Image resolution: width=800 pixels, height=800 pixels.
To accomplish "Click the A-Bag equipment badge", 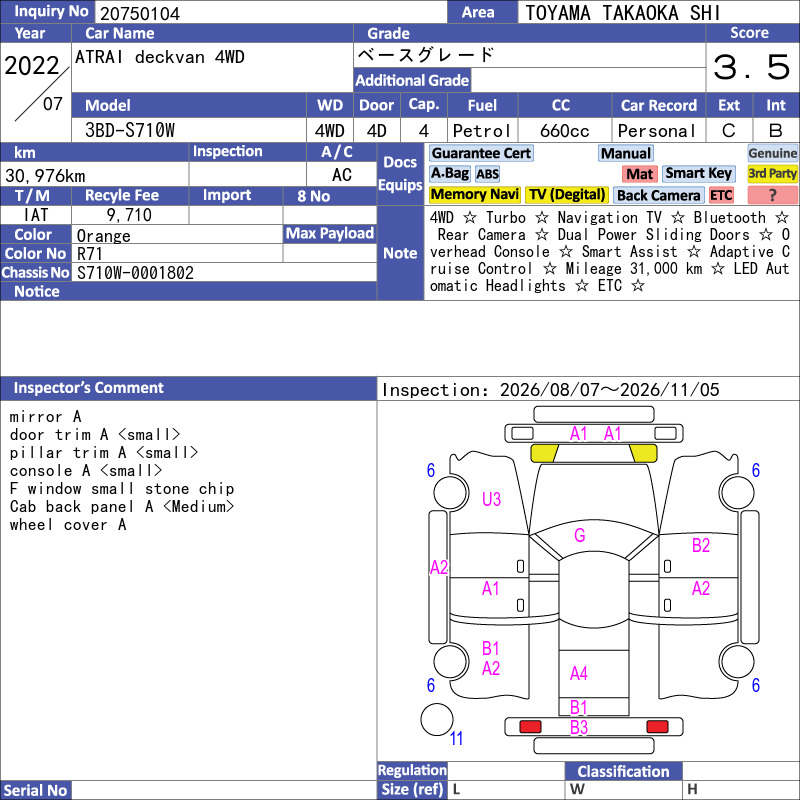I will pyautogui.click(x=449, y=173).
